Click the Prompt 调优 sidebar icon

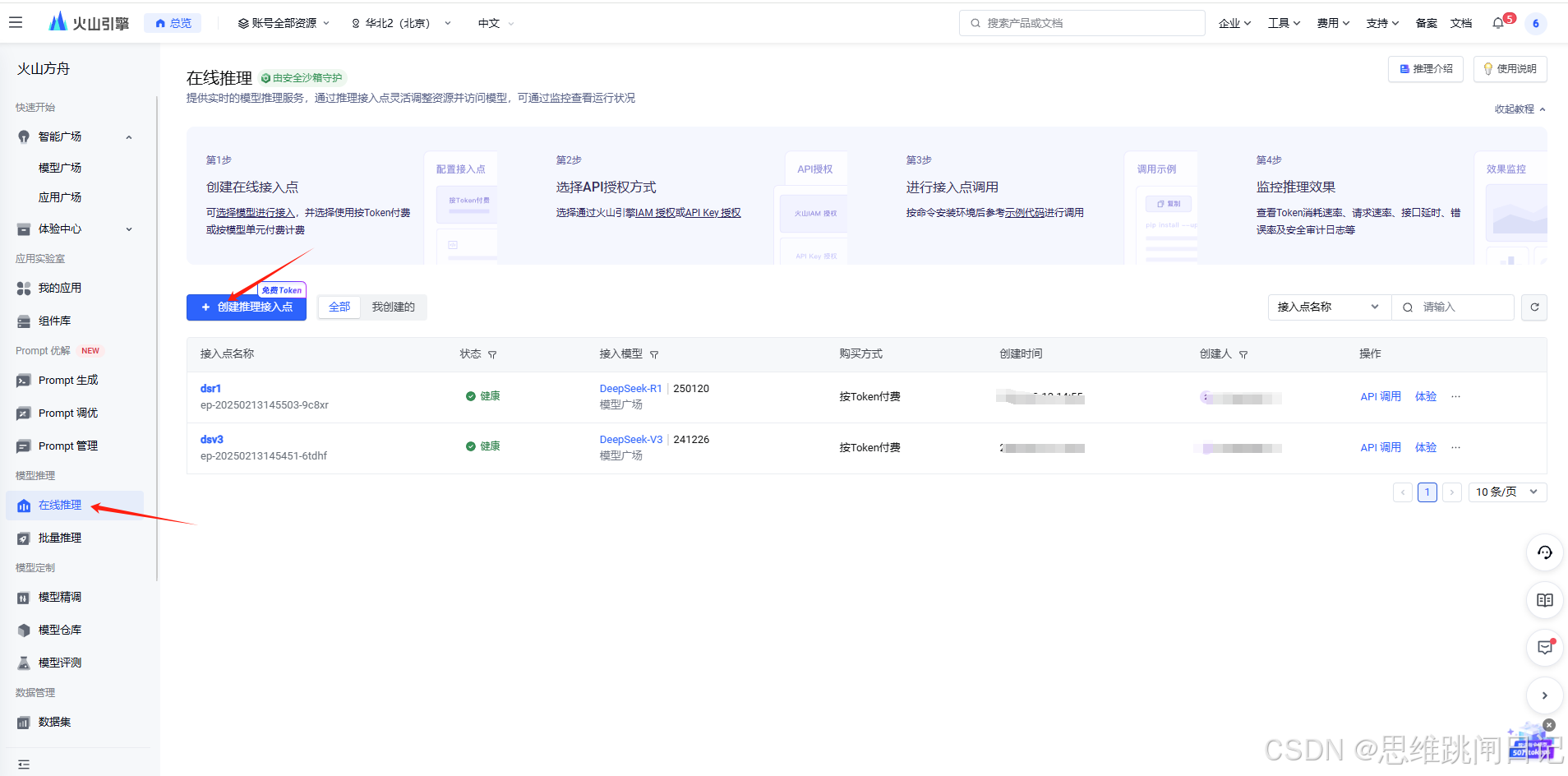click(24, 413)
